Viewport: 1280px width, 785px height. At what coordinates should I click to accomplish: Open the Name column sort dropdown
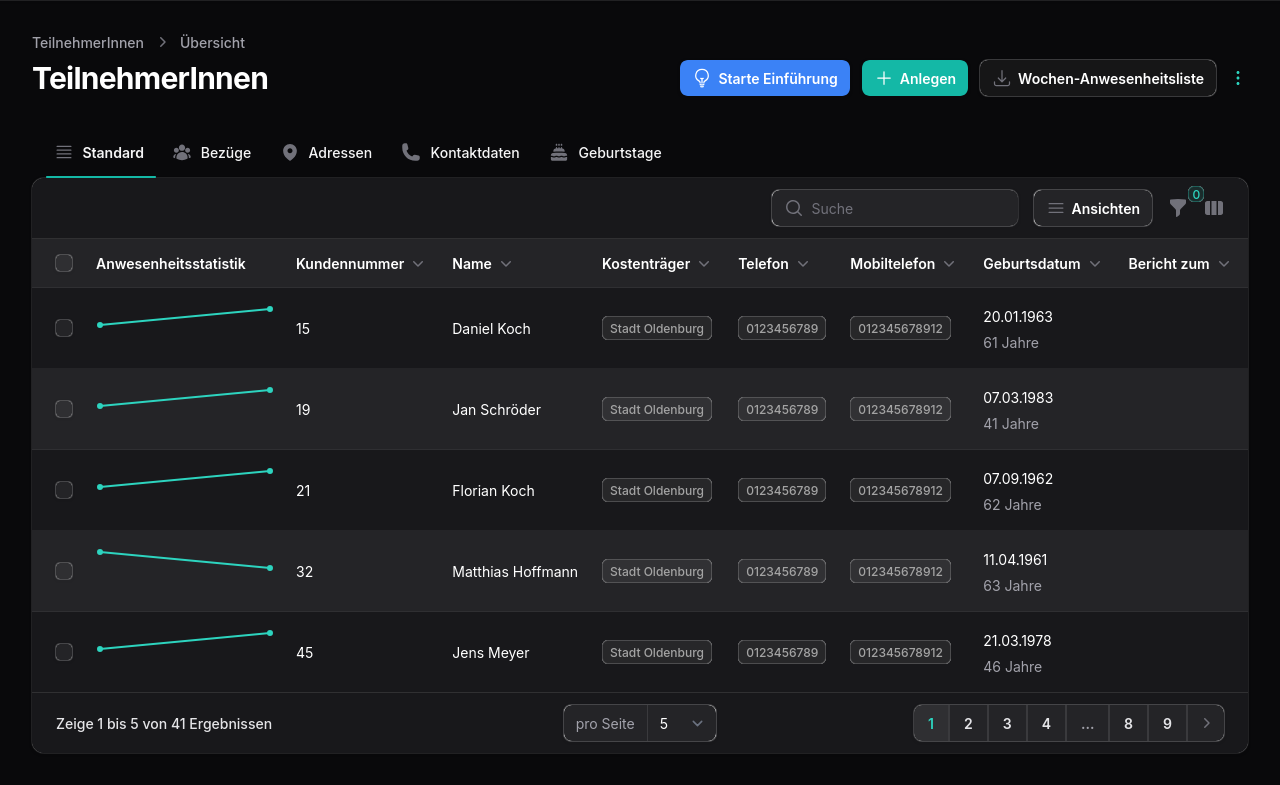tap(506, 264)
